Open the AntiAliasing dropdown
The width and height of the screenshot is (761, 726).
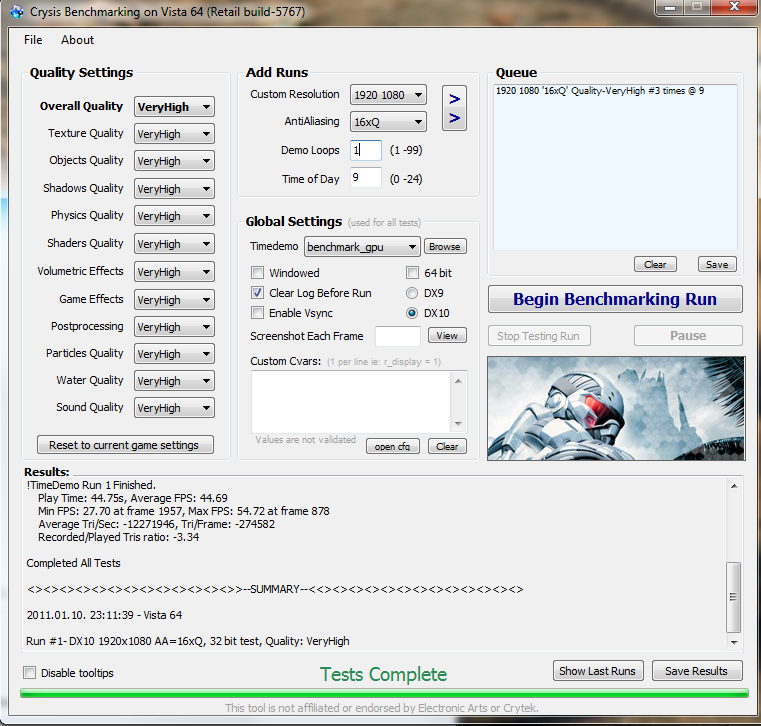point(388,122)
